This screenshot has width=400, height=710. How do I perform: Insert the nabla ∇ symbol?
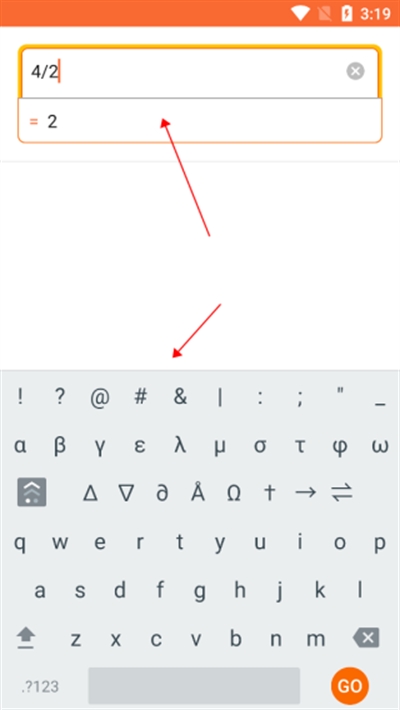(126, 493)
